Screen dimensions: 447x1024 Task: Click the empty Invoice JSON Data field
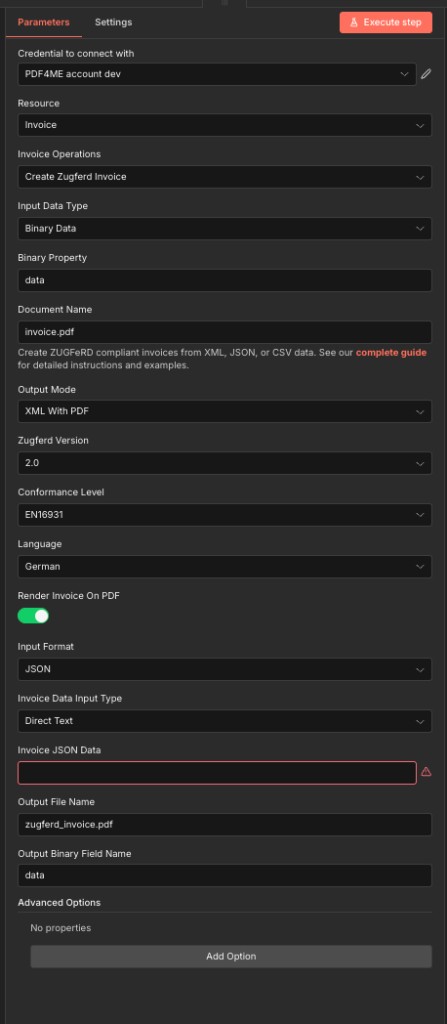coord(217,773)
